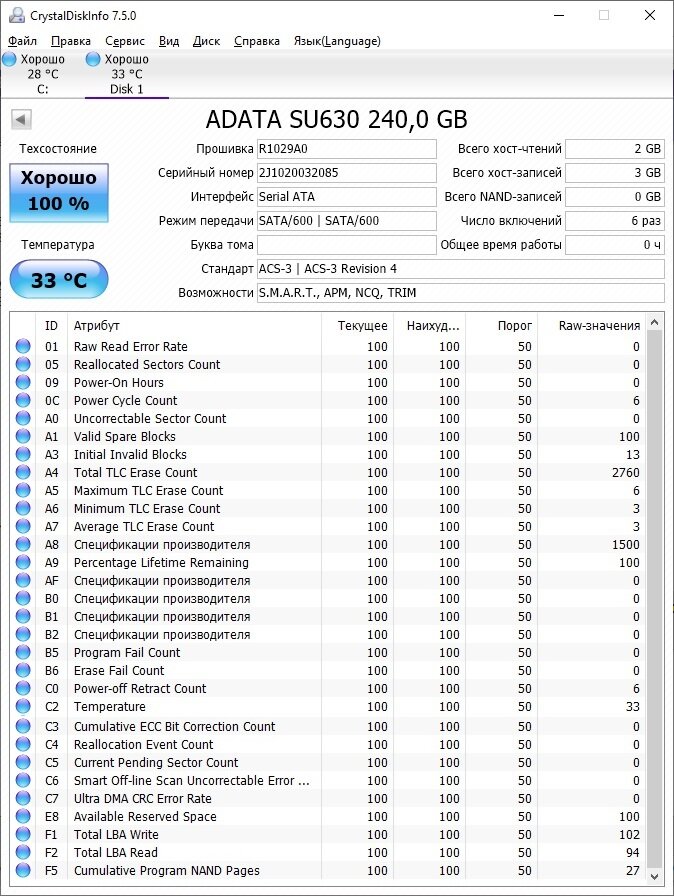Click the status orb for Available Reserved Space
The height and width of the screenshot is (896, 674).
pos(23,816)
